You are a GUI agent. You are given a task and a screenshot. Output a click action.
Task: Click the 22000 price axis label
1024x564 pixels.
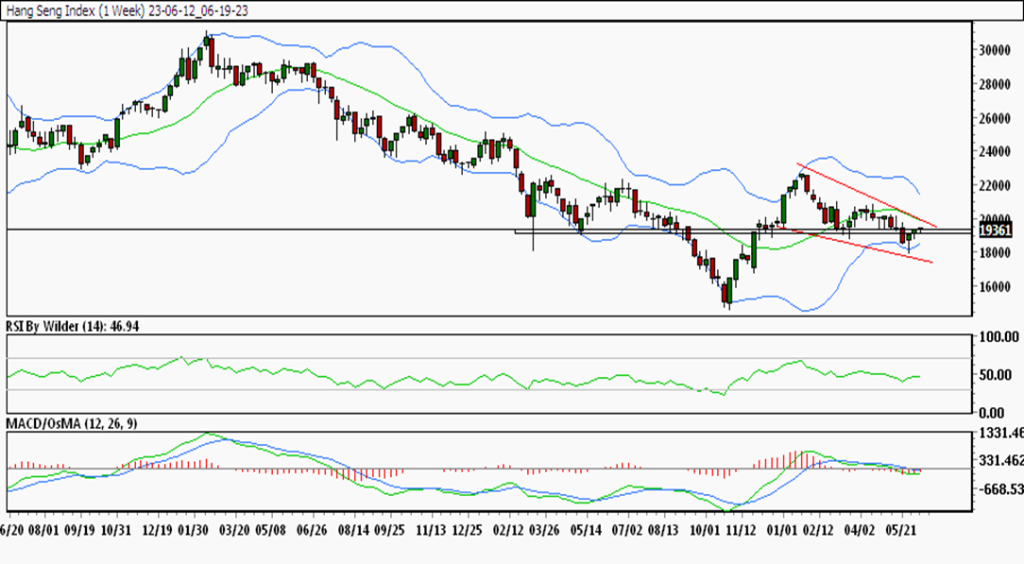click(x=995, y=185)
